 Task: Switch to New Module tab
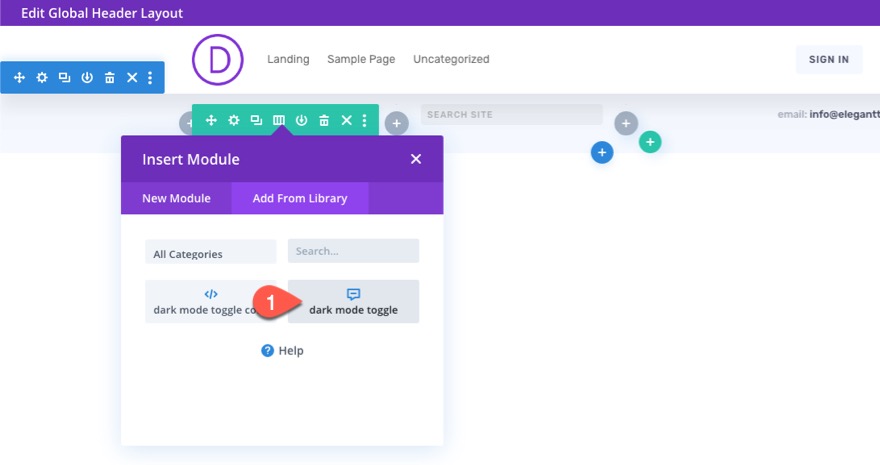176,198
